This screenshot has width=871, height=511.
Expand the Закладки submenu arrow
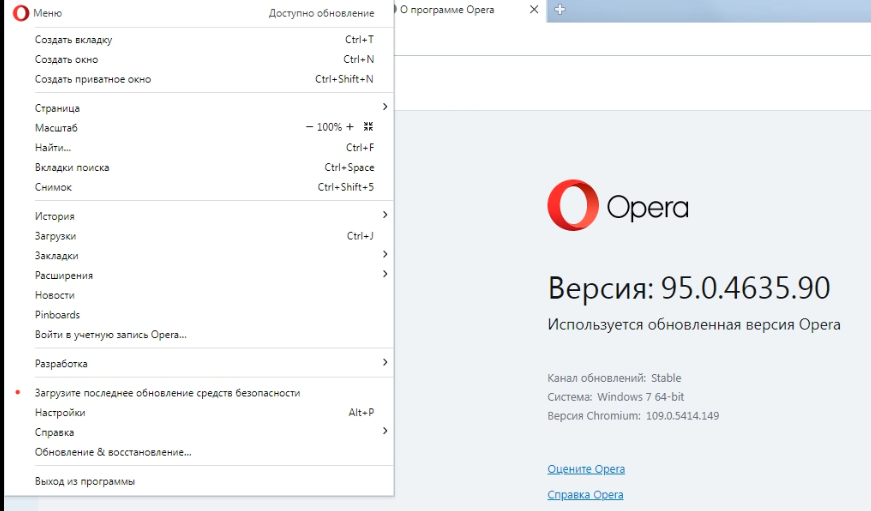tap(385, 254)
